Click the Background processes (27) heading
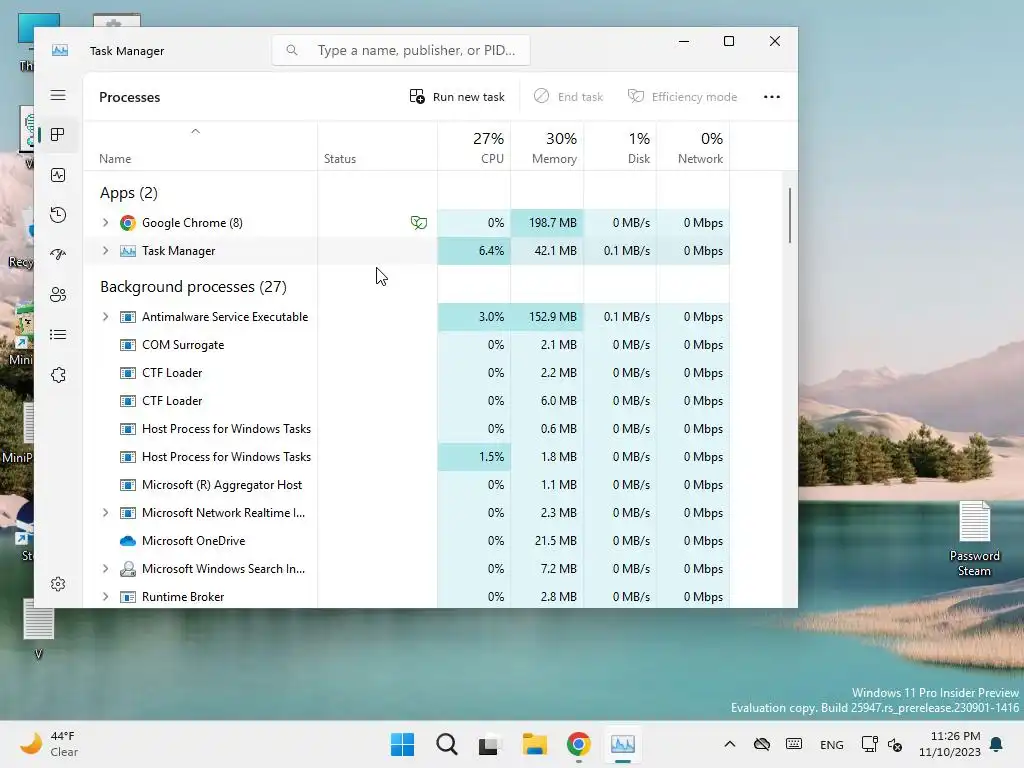Viewport: 1024px width, 768px height. click(x=193, y=287)
